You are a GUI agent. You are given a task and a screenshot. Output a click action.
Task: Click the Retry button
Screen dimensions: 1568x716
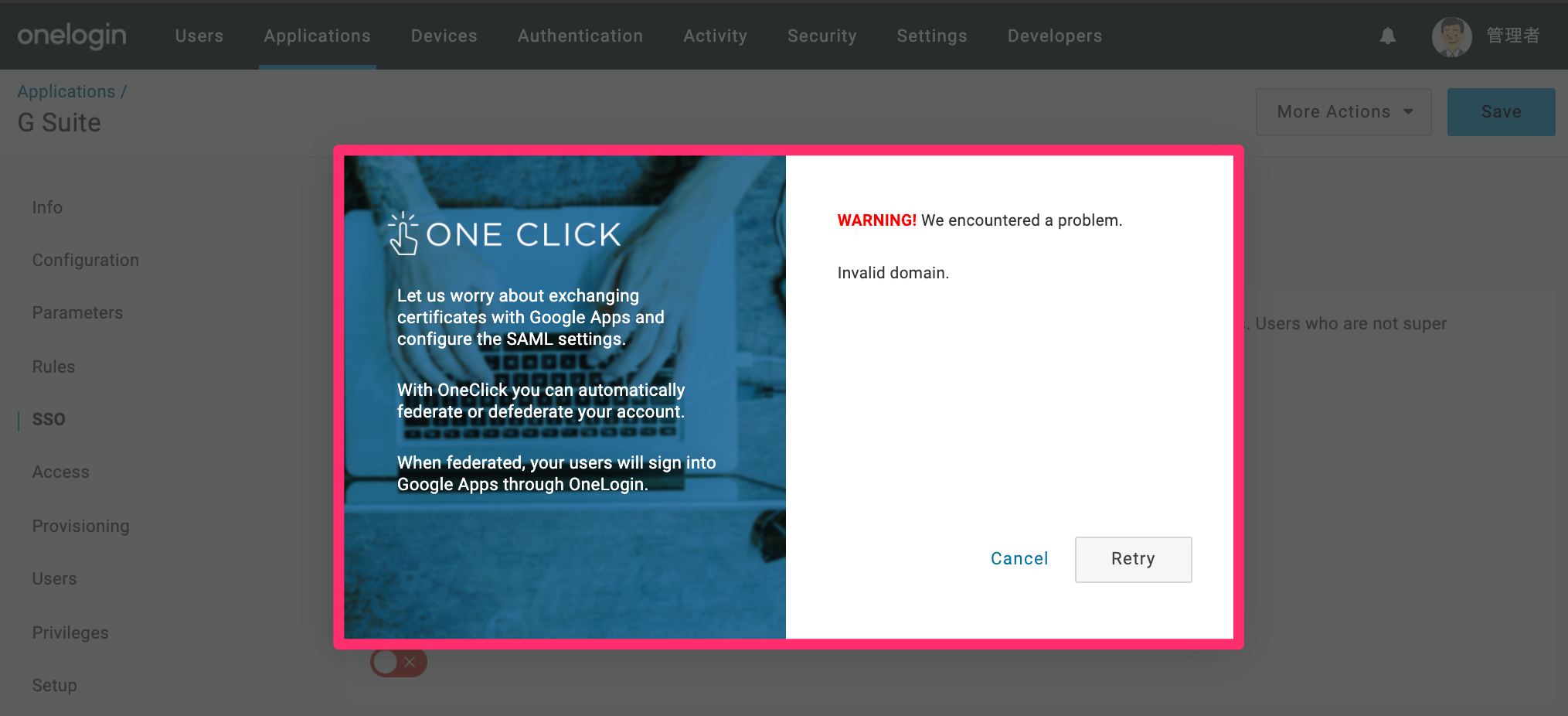pyautogui.click(x=1133, y=559)
